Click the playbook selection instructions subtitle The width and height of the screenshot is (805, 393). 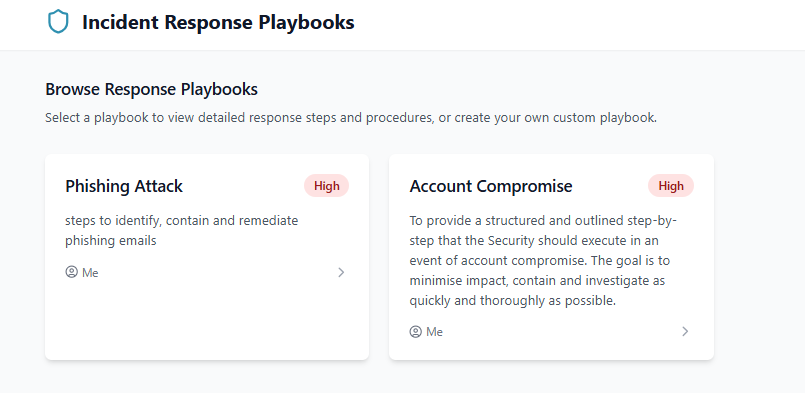(351, 118)
